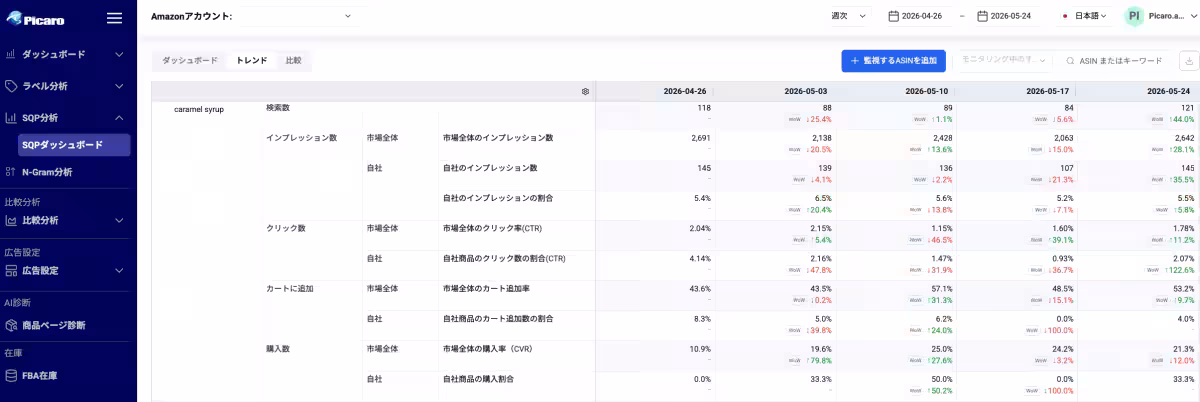Click the 商品ページ診断 box icon

11,325
